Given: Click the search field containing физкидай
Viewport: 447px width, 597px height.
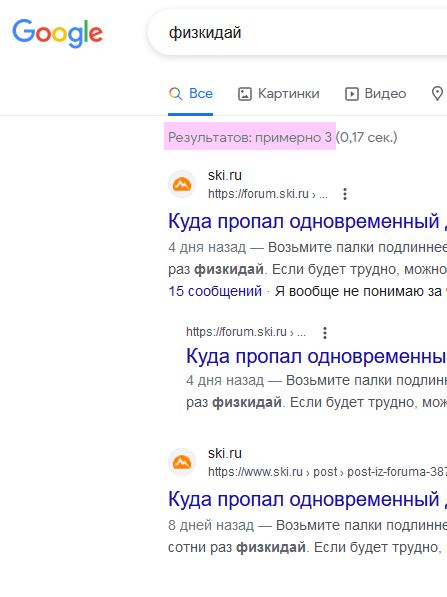Looking at the screenshot, I should pyautogui.click(x=299, y=33).
